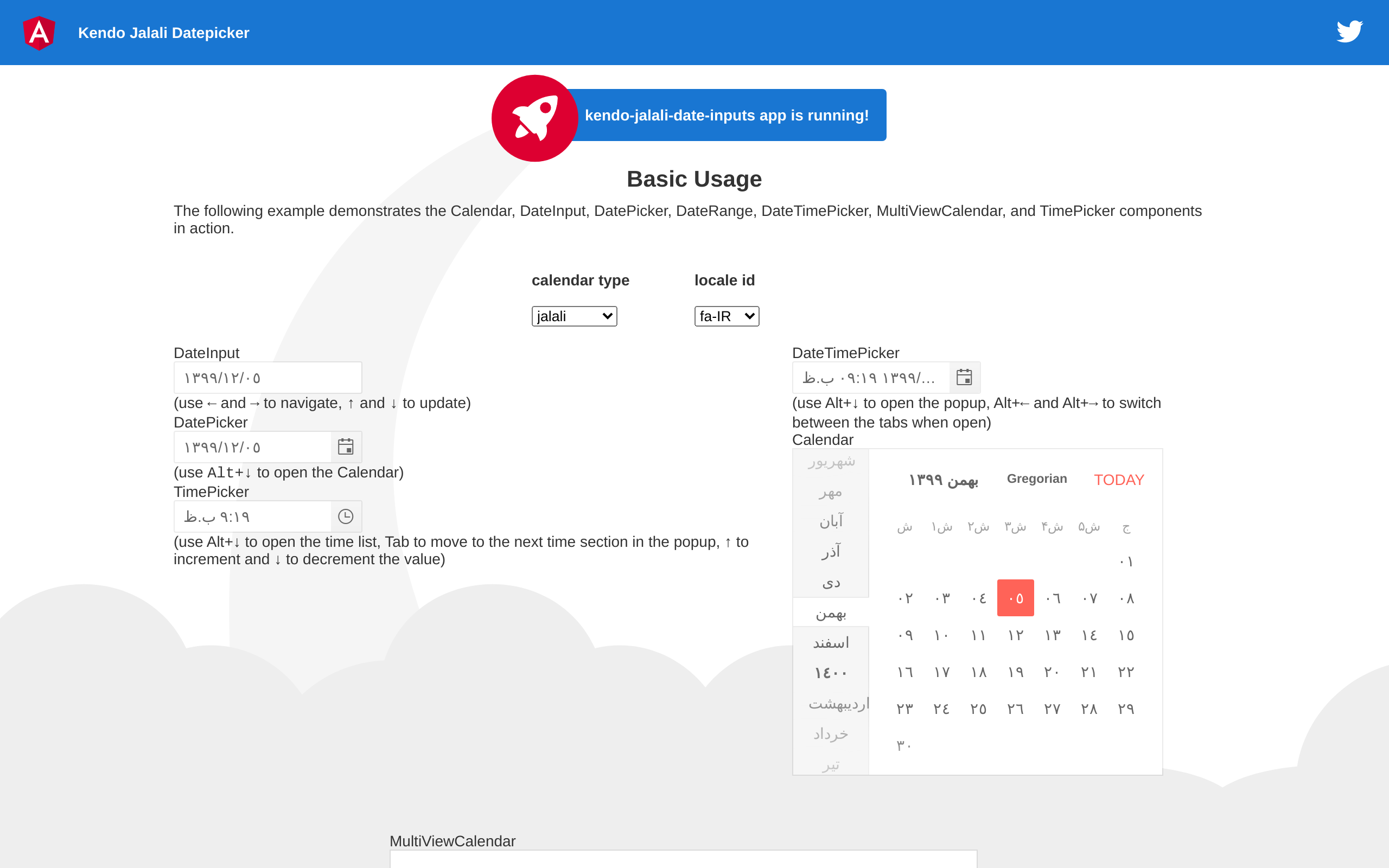Open the calendar type dropdown
The image size is (1389, 868).
574,316
